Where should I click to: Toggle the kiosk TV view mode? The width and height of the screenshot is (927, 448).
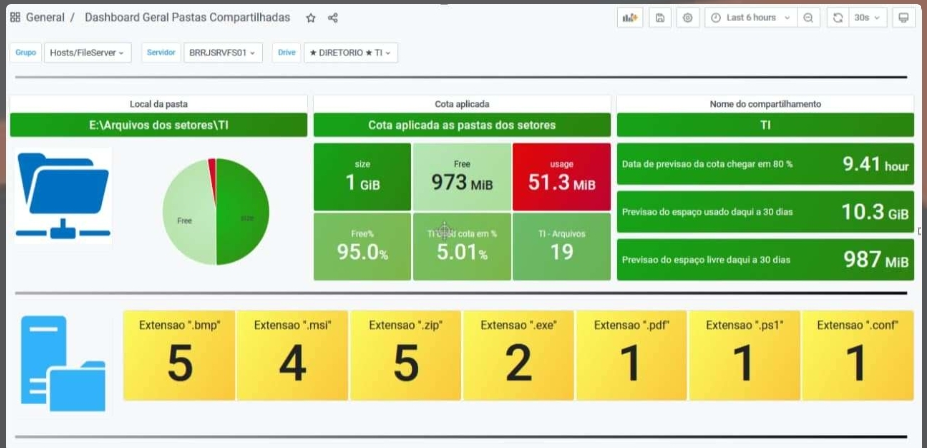[903, 18]
